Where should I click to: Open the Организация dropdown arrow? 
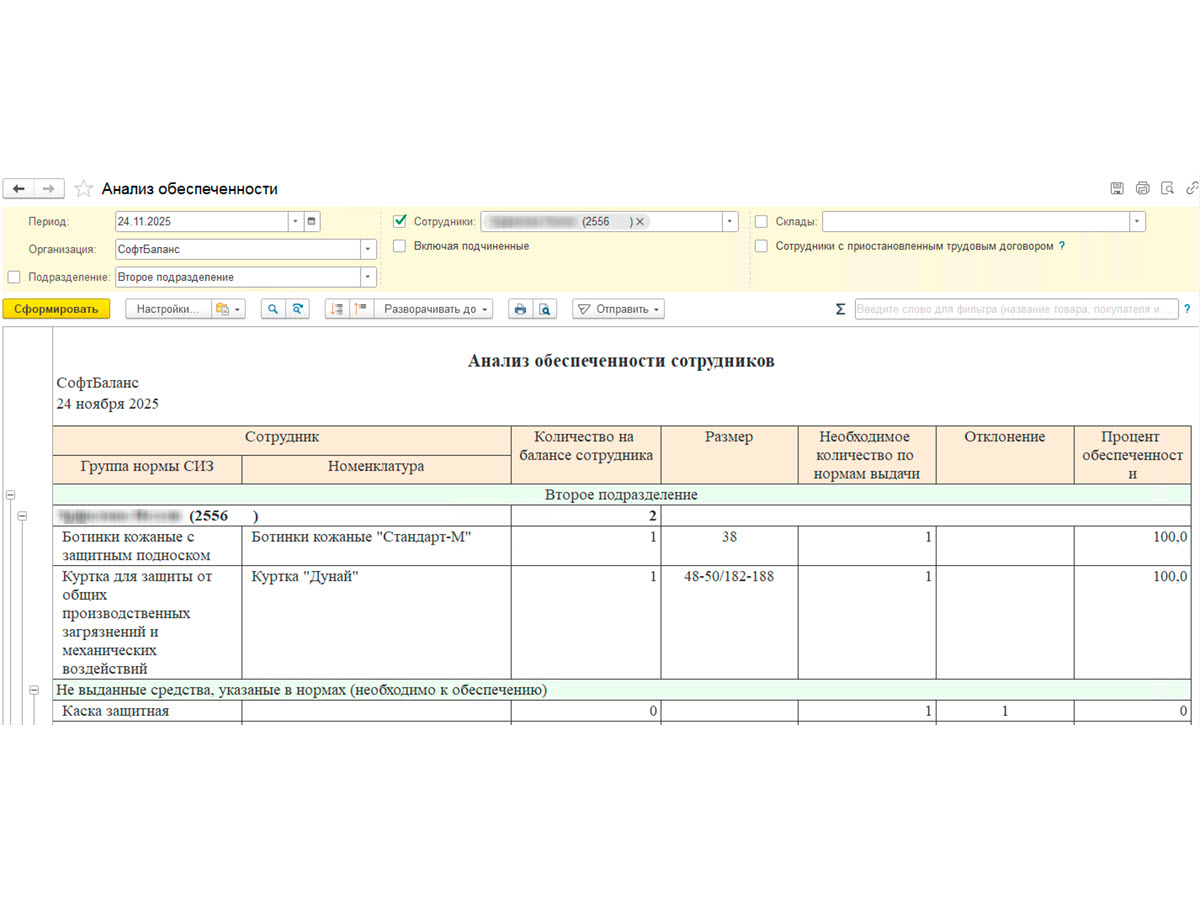point(368,249)
